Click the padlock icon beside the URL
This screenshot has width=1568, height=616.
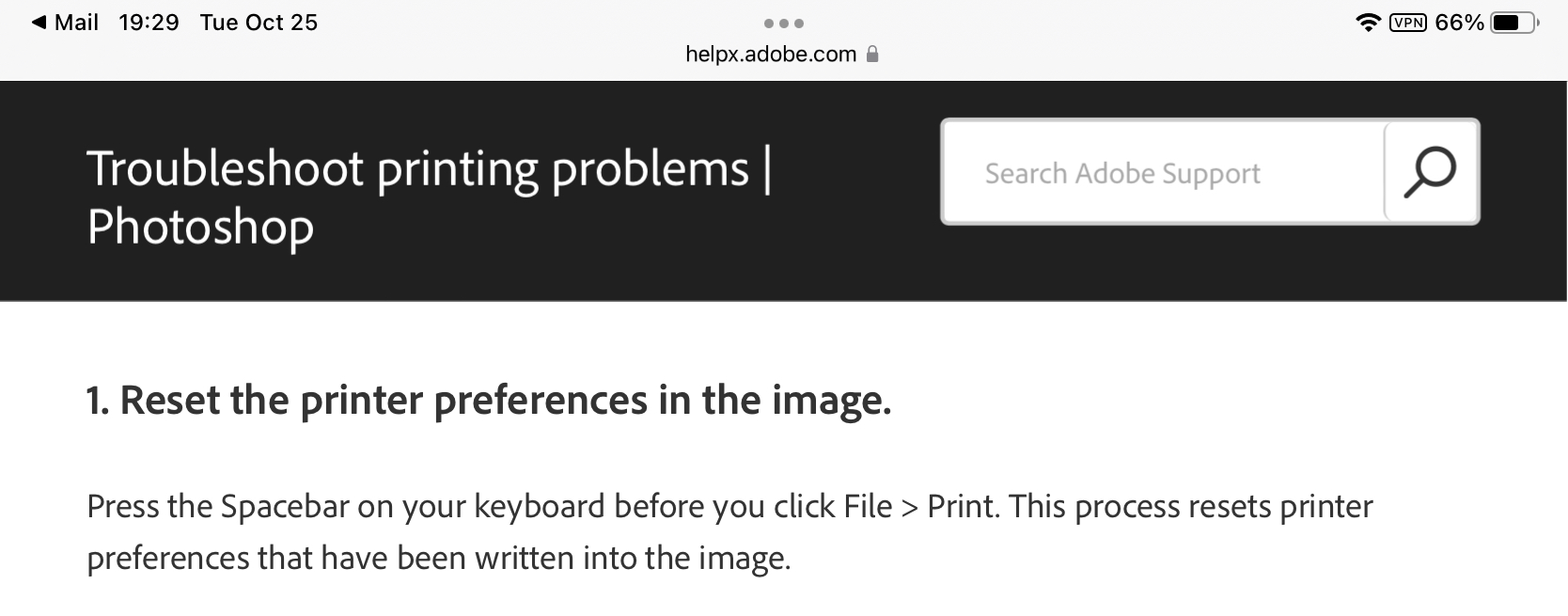[x=872, y=55]
